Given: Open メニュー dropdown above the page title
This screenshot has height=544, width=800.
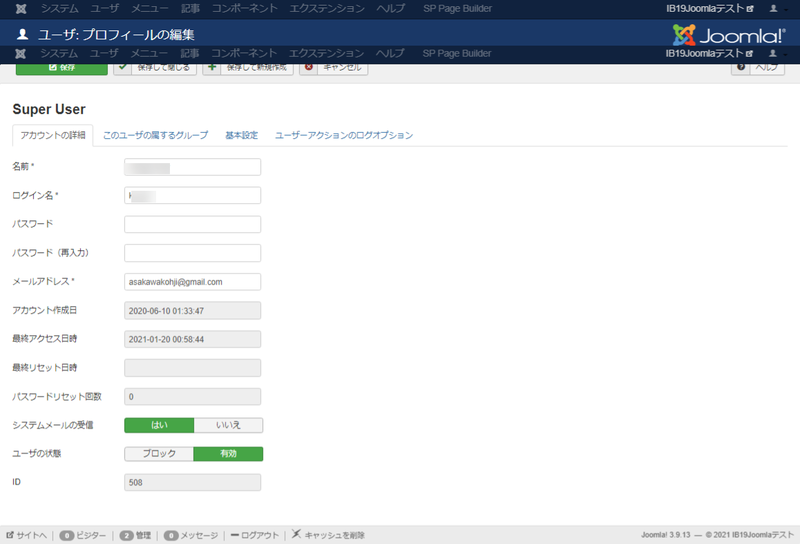Looking at the screenshot, I should click(149, 9).
